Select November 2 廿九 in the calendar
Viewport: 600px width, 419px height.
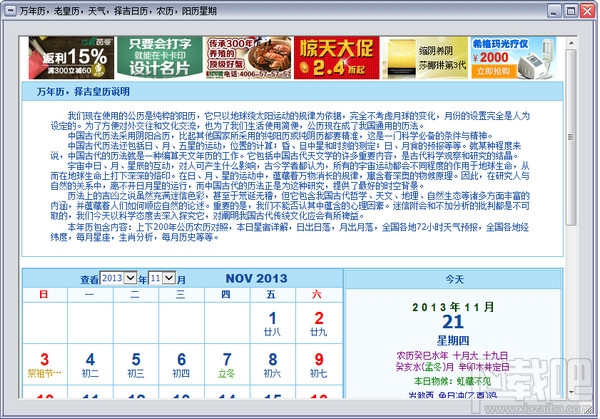tap(318, 323)
